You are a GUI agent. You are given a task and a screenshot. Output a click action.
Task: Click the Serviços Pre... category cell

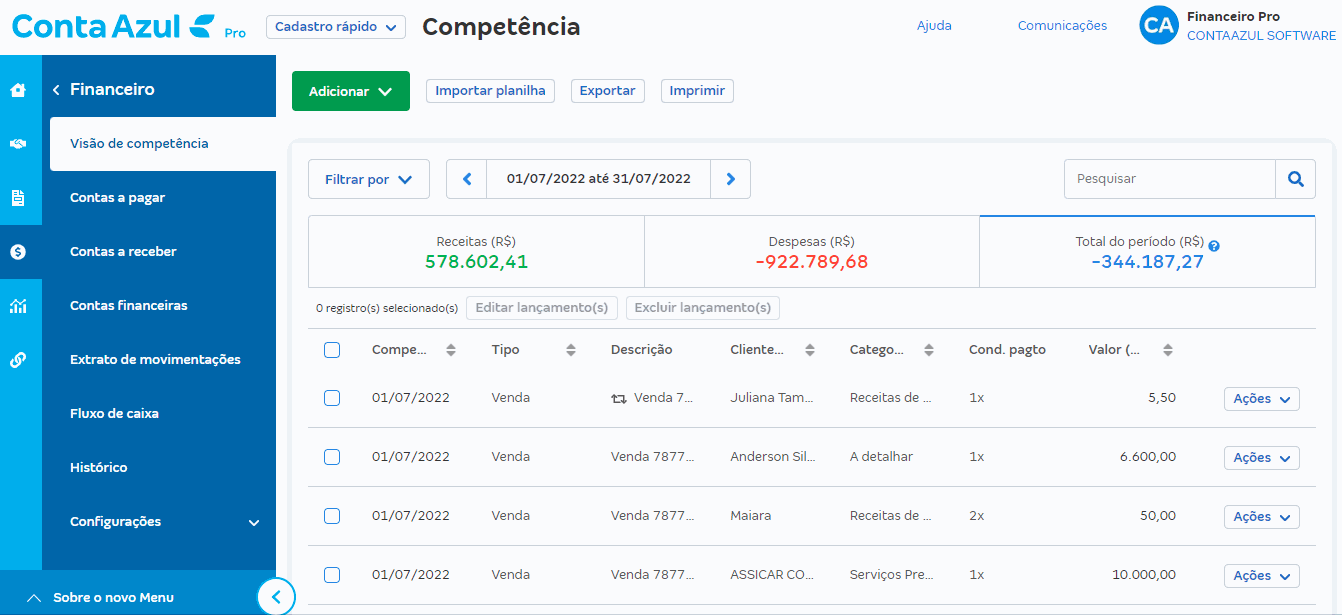click(x=892, y=575)
